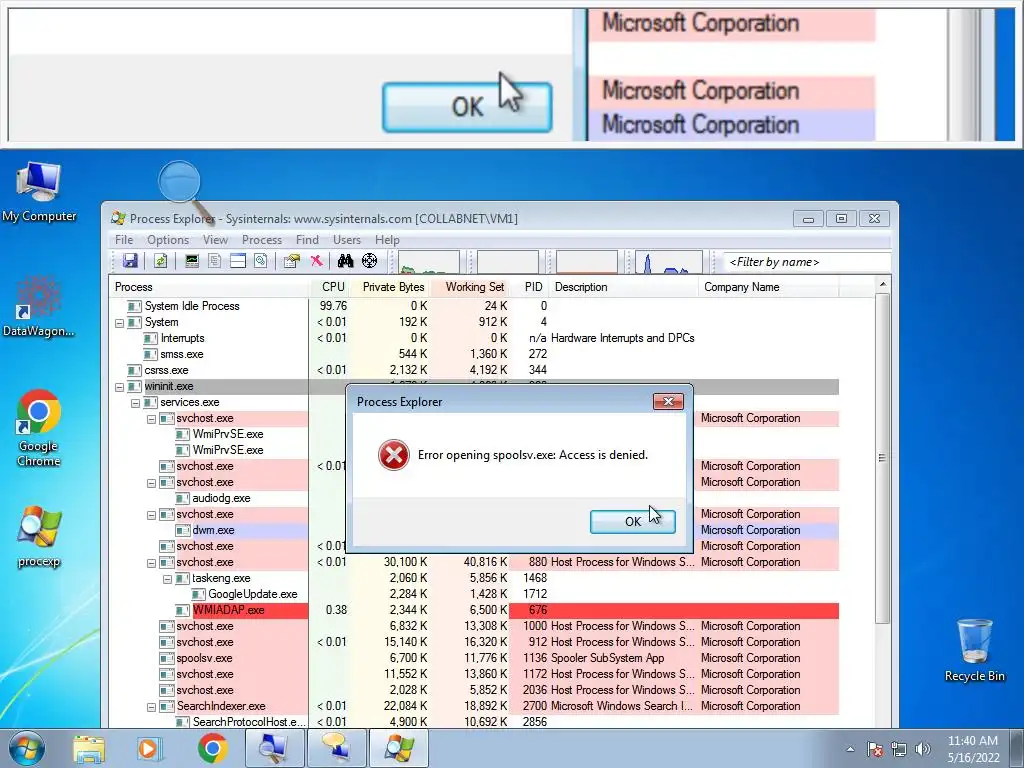This screenshot has width=1024, height=768.
Task: Click the Filter by name field
Action: click(x=807, y=262)
